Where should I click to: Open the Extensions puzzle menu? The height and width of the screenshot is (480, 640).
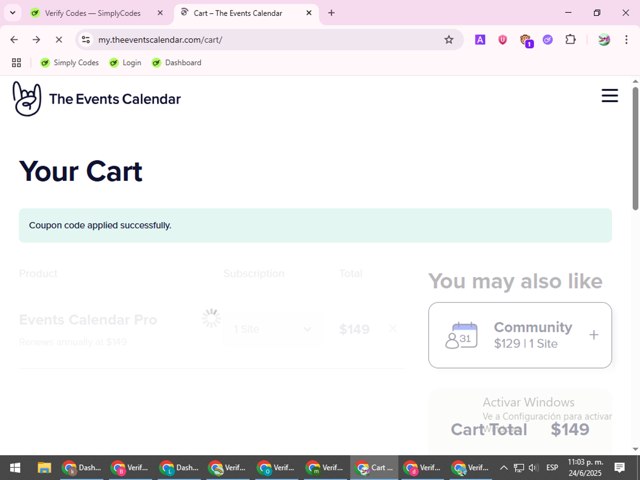[570, 40]
